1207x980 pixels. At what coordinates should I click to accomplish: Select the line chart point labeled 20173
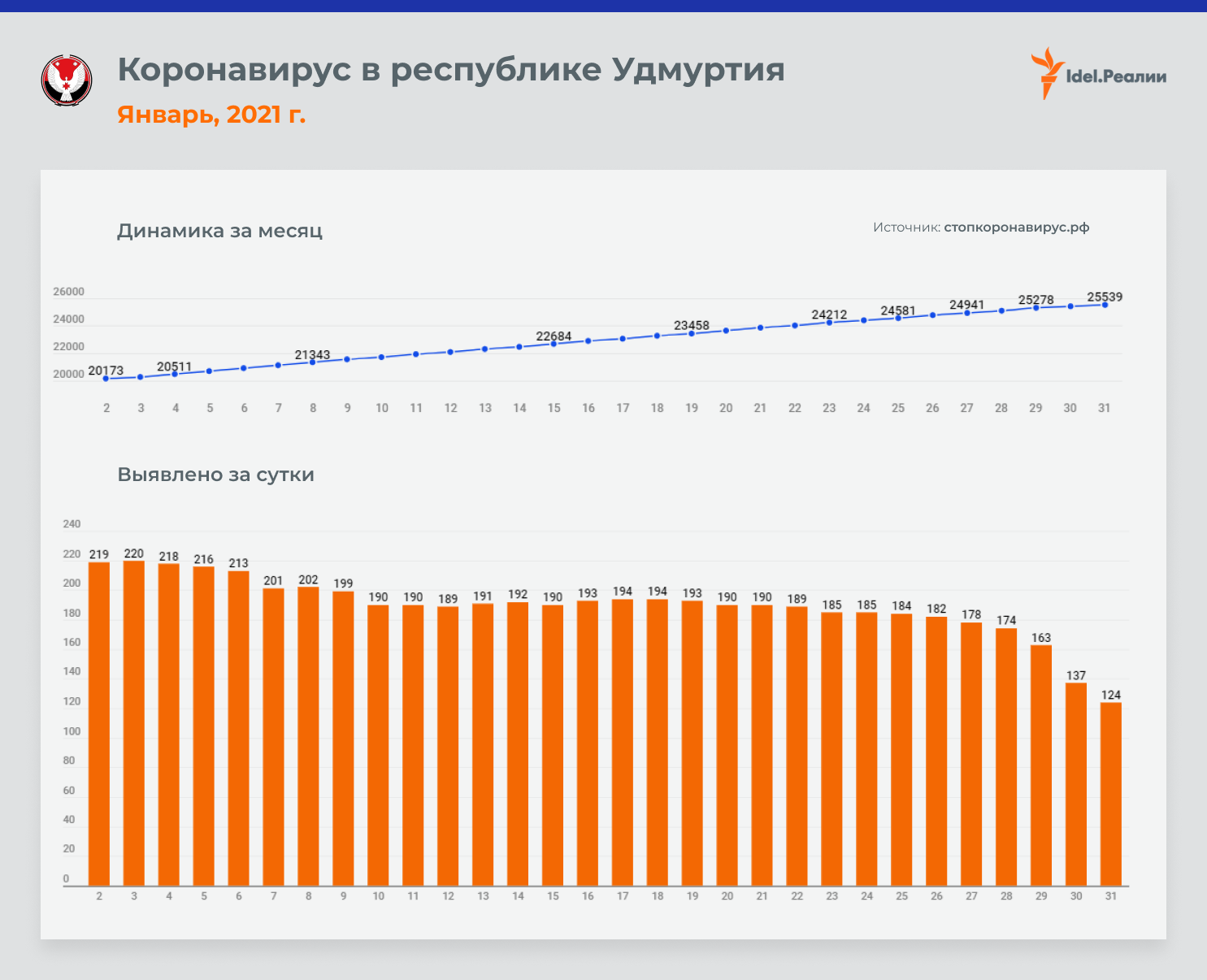point(106,379)
